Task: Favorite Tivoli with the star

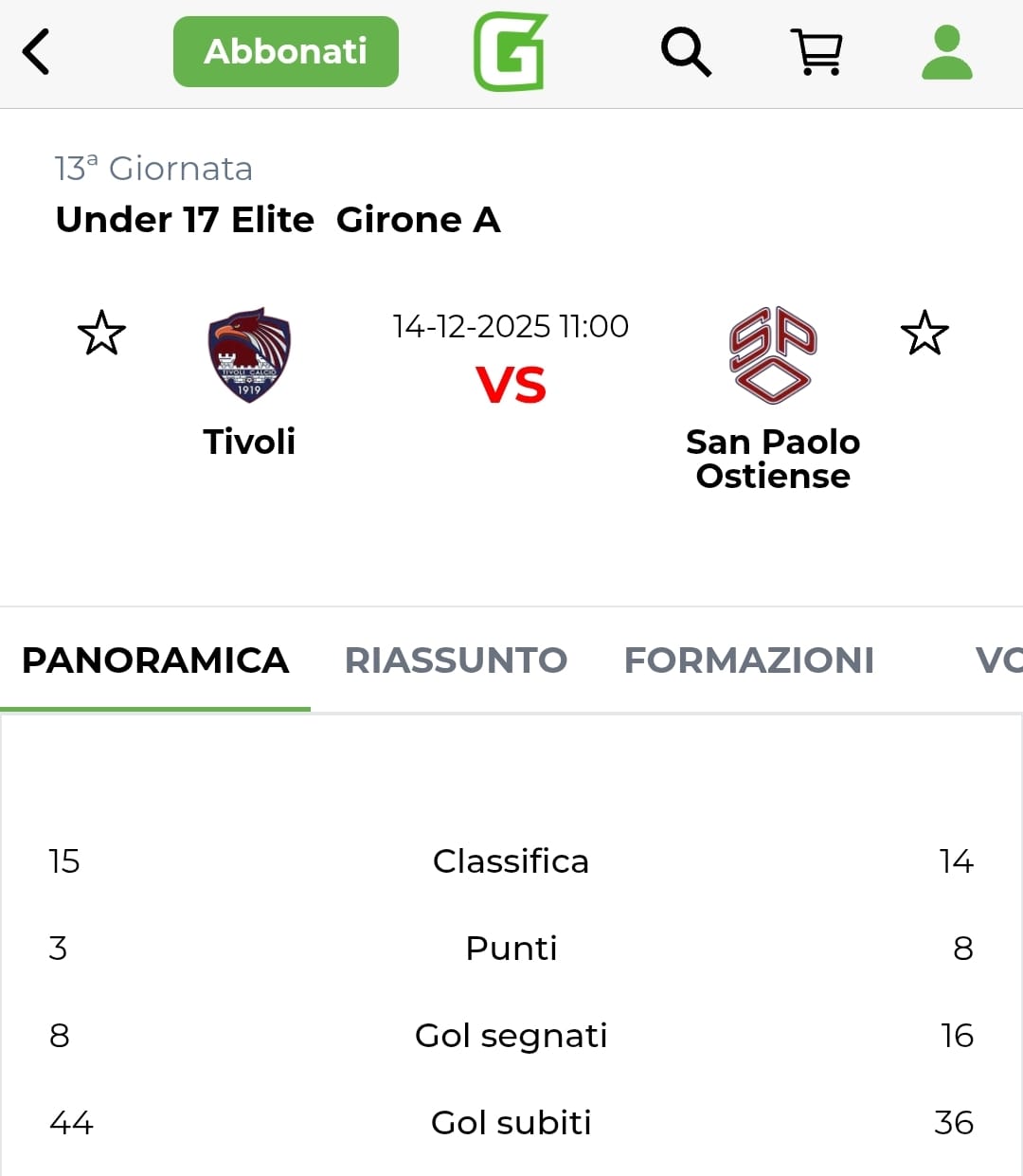Action: 101,334
